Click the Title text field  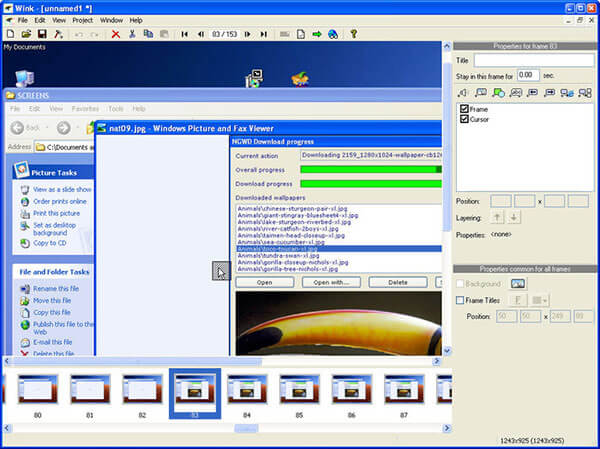click(x=534, y=60)
